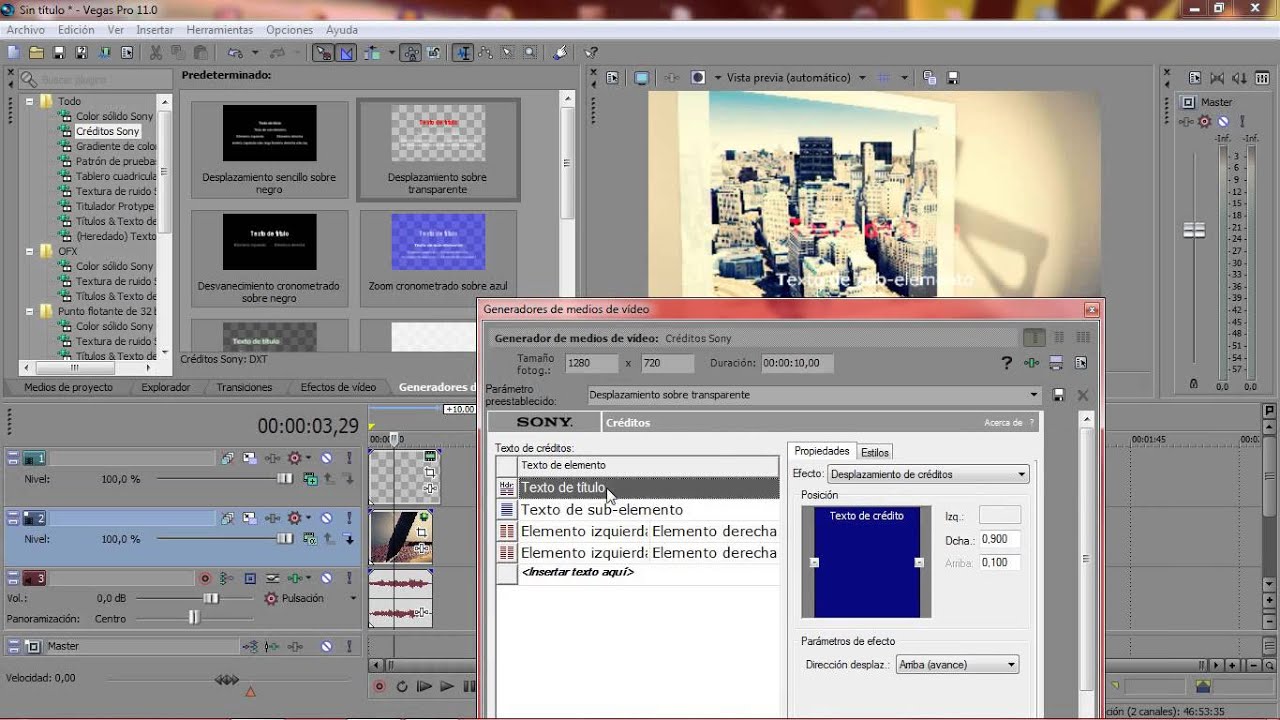
Task: Open the Insertar menu
Action: tap(155, 30)
